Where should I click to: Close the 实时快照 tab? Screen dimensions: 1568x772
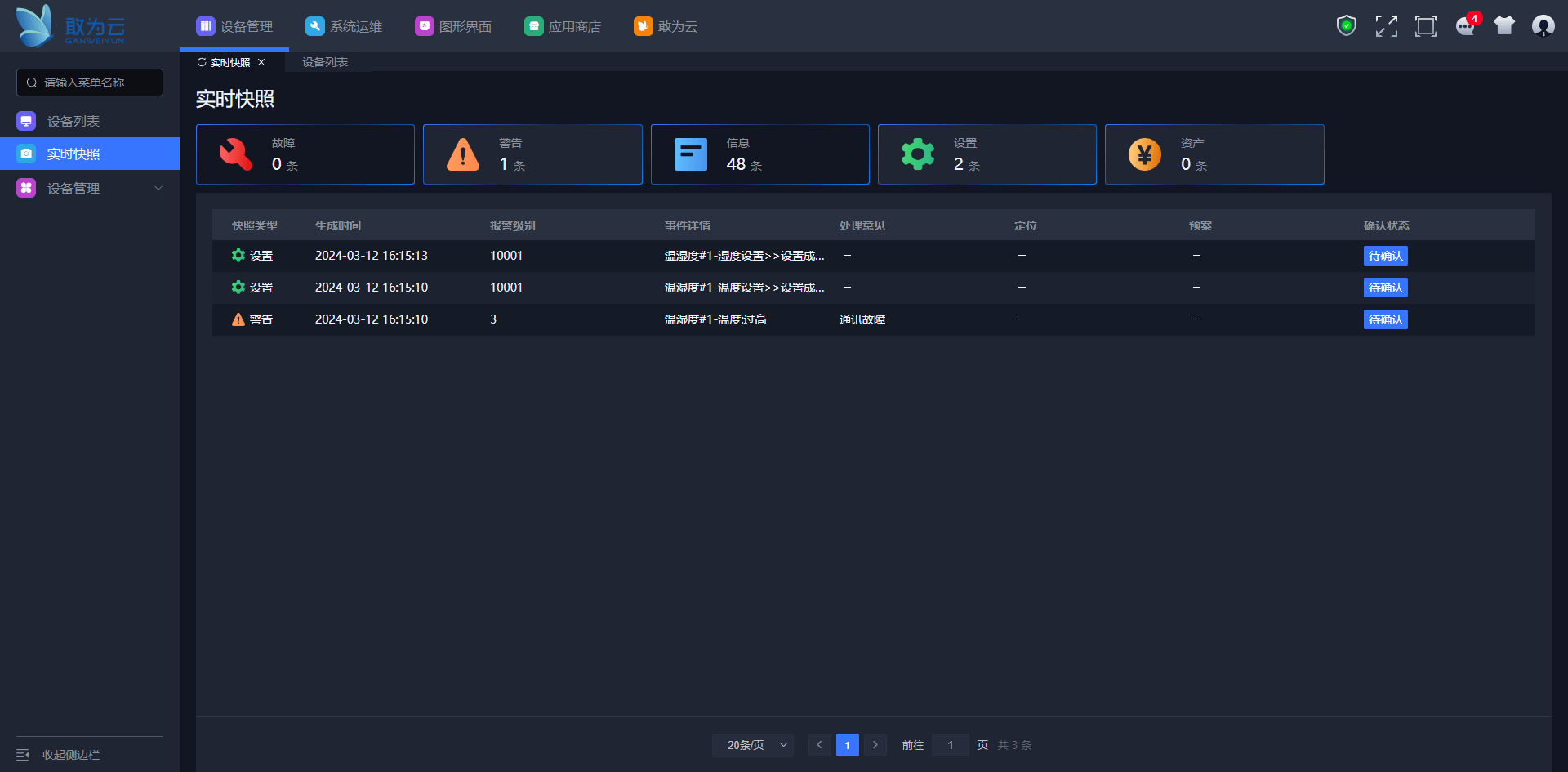point(261,62)
